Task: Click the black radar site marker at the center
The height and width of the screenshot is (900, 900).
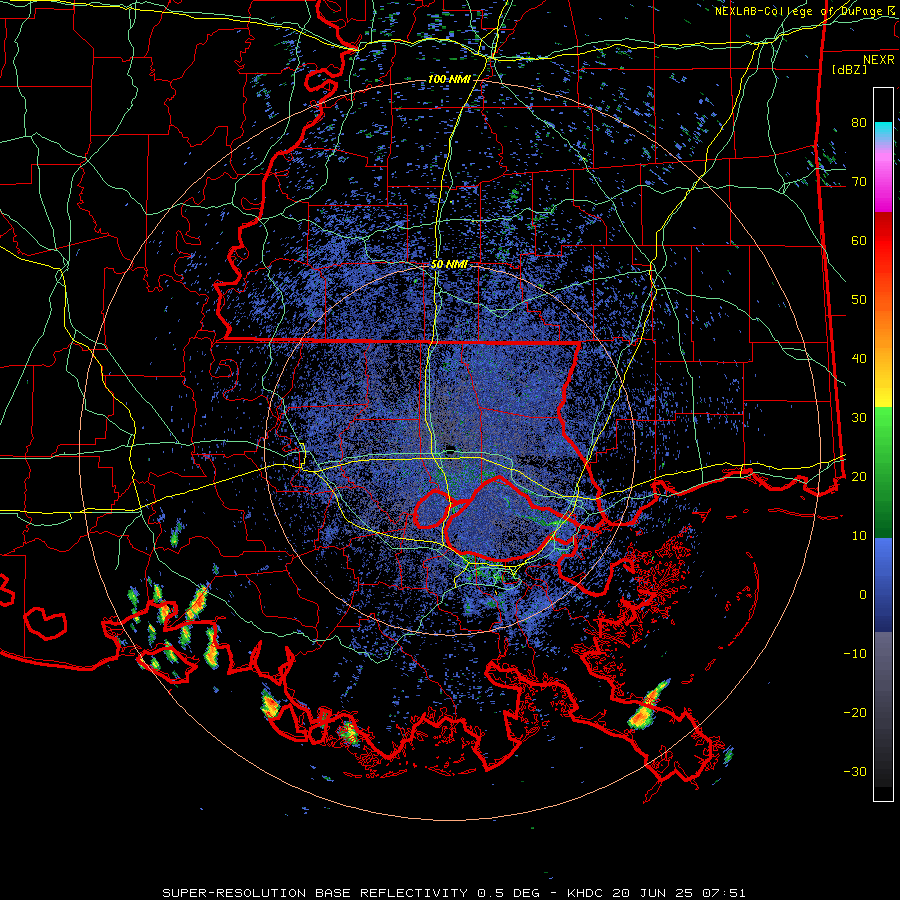Action: (x=451, y=451)
